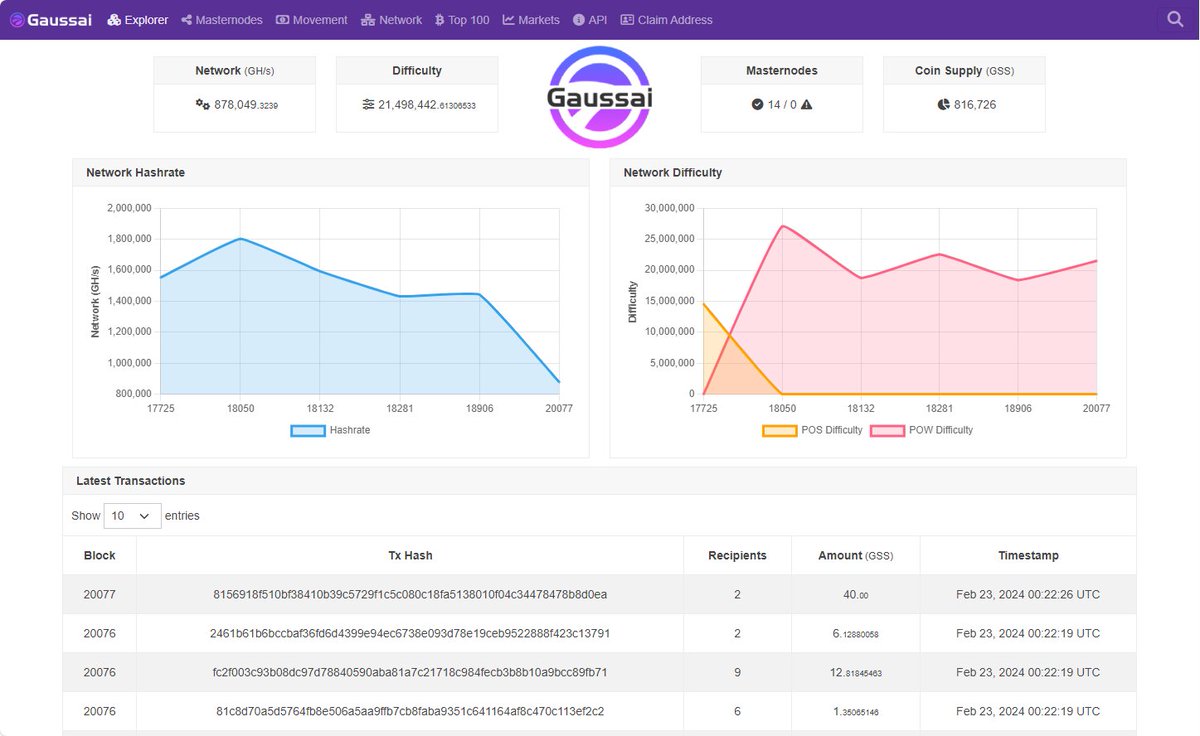View the Markets page

531,20
